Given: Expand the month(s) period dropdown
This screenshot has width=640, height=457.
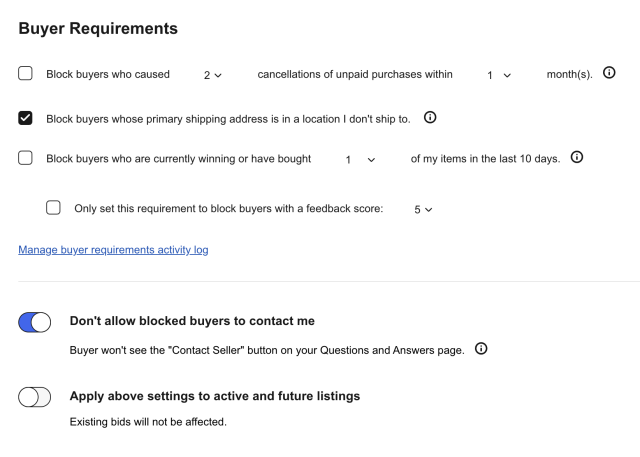Looking at the screenshot, I should 499,75.
